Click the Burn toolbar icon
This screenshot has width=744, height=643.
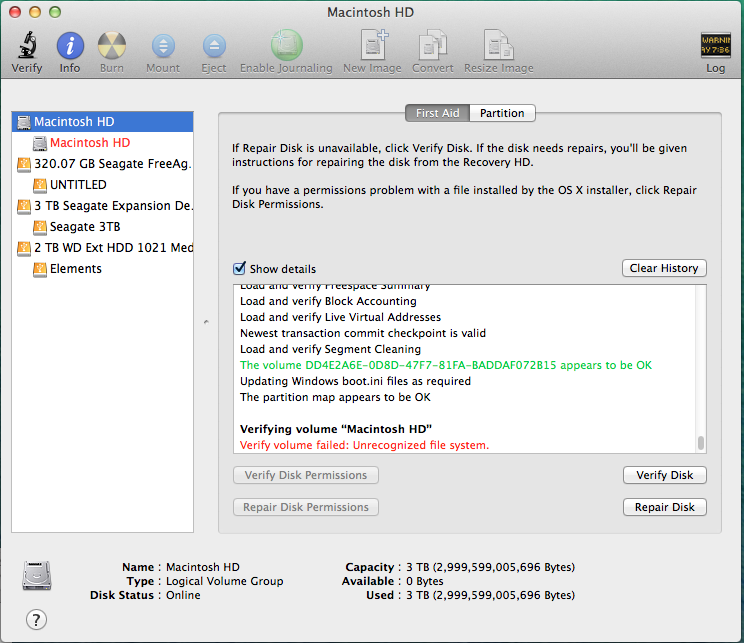point(112,46)
